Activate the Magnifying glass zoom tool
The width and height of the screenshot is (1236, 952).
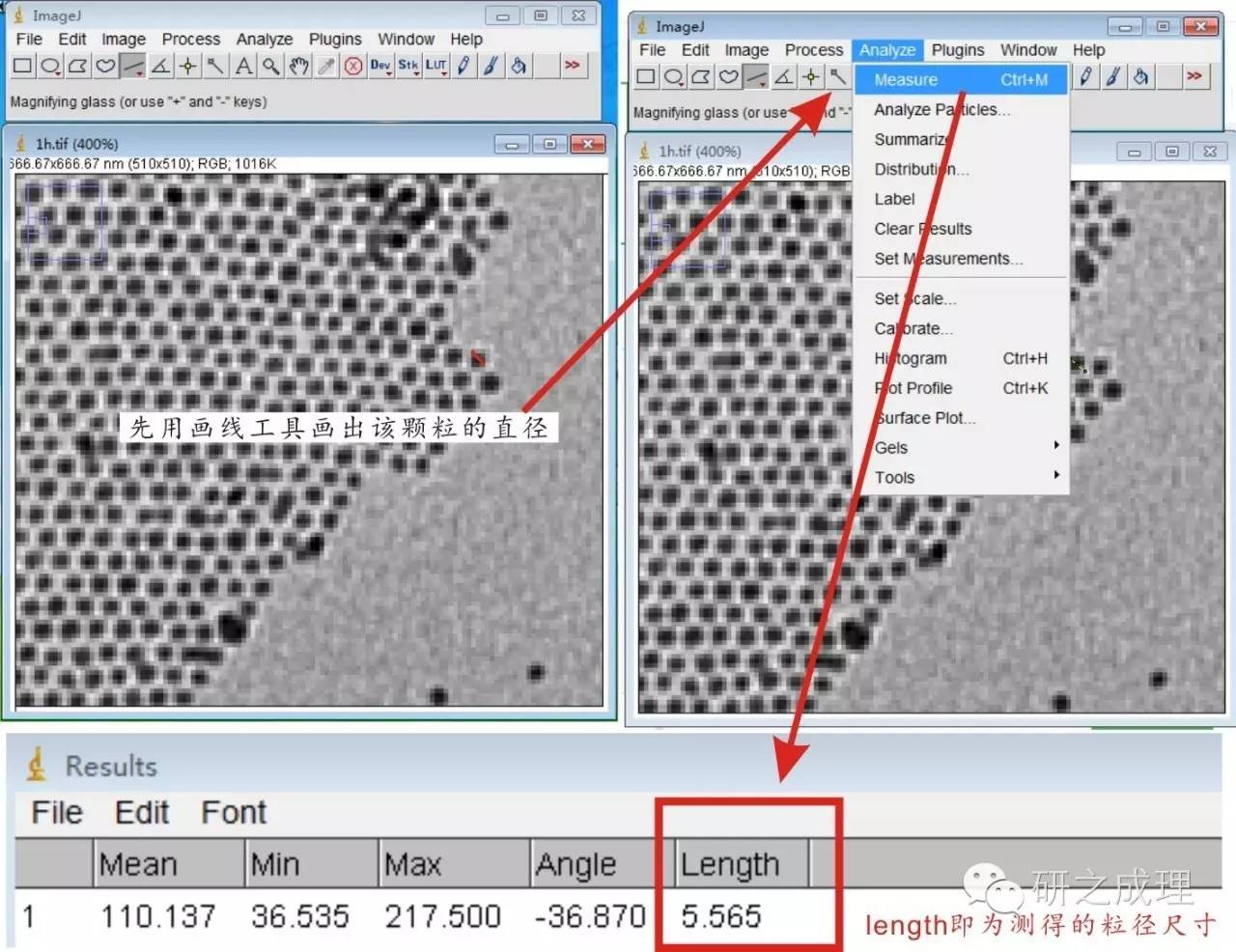tap(271, 66)
